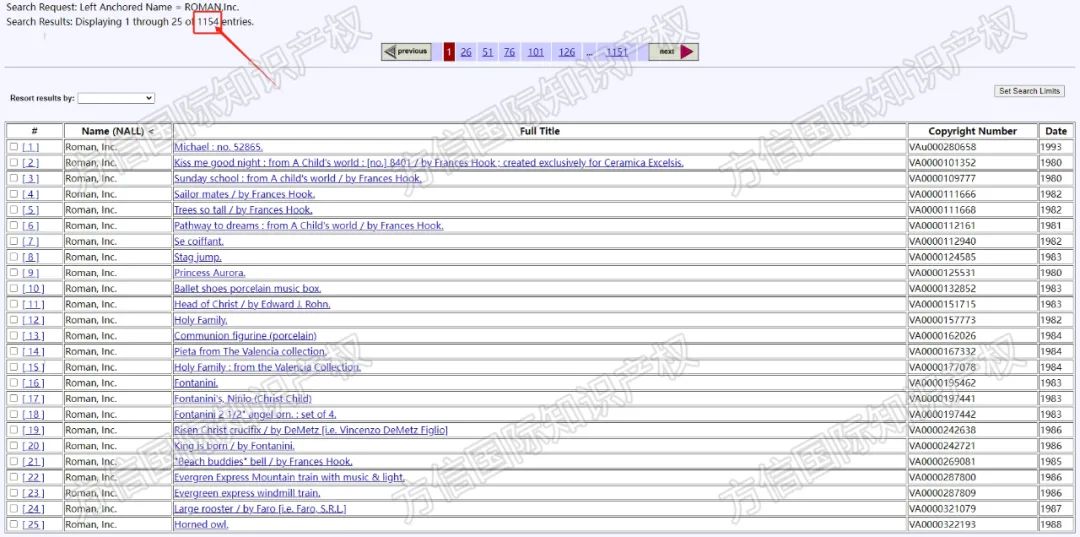This screenshot has width=1080, height=537.
Task: Open 'Large rooster / by Faro' link
Action: pos(260,509)
